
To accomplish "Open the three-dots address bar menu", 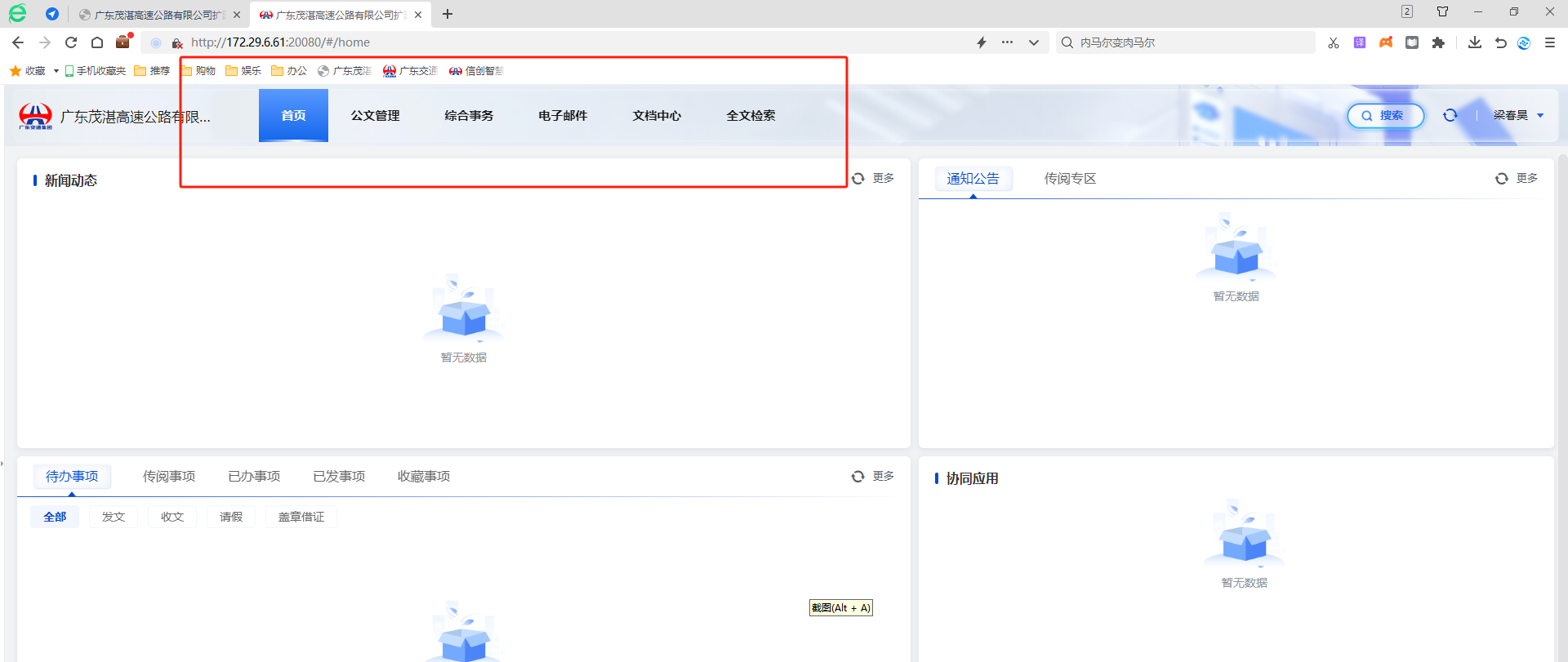I will (x=1008, y=42).
